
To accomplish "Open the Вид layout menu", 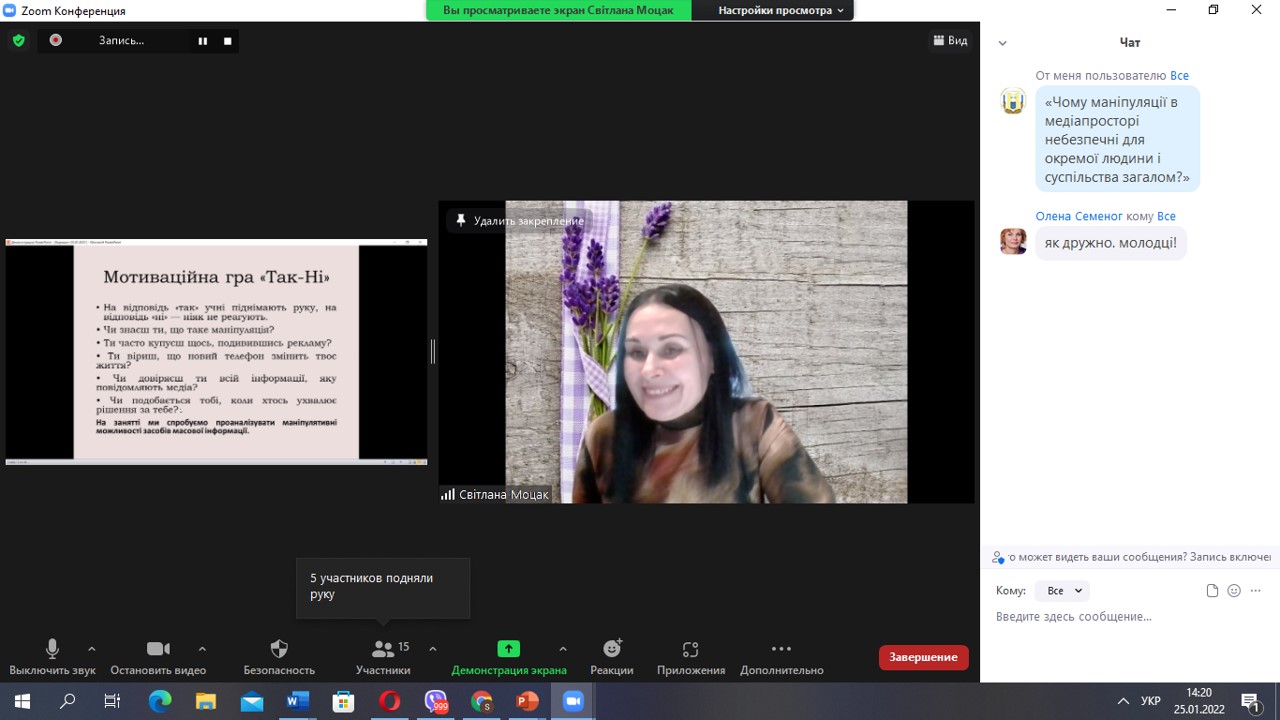I will [x=950, y=41].
